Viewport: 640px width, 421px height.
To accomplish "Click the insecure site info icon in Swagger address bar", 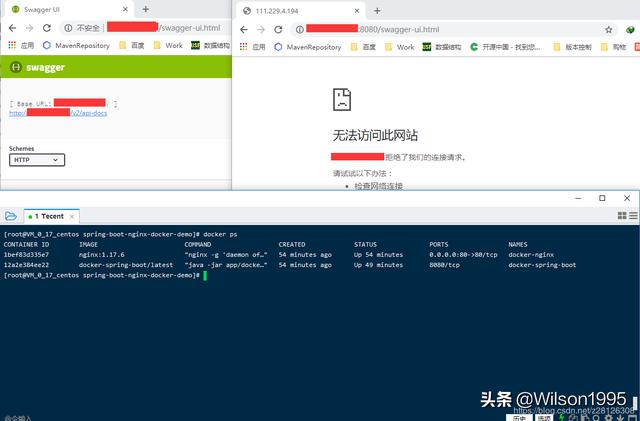I will pos(68,28).
